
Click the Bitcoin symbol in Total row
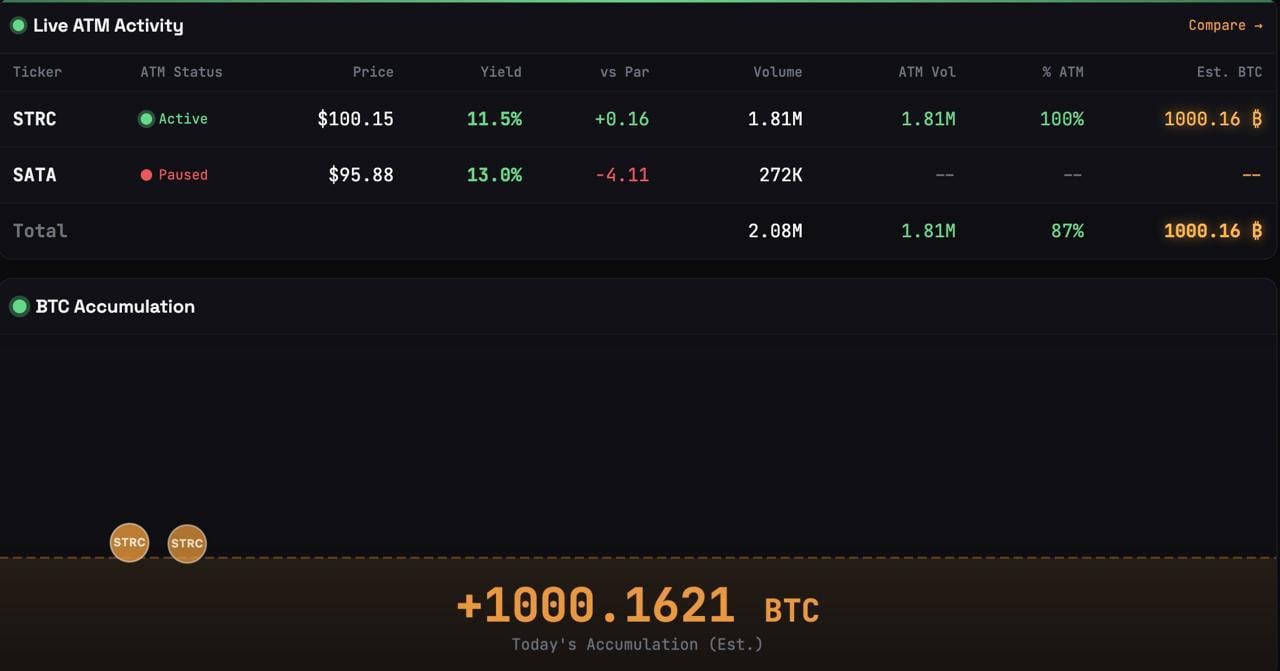click(1257, 231)
